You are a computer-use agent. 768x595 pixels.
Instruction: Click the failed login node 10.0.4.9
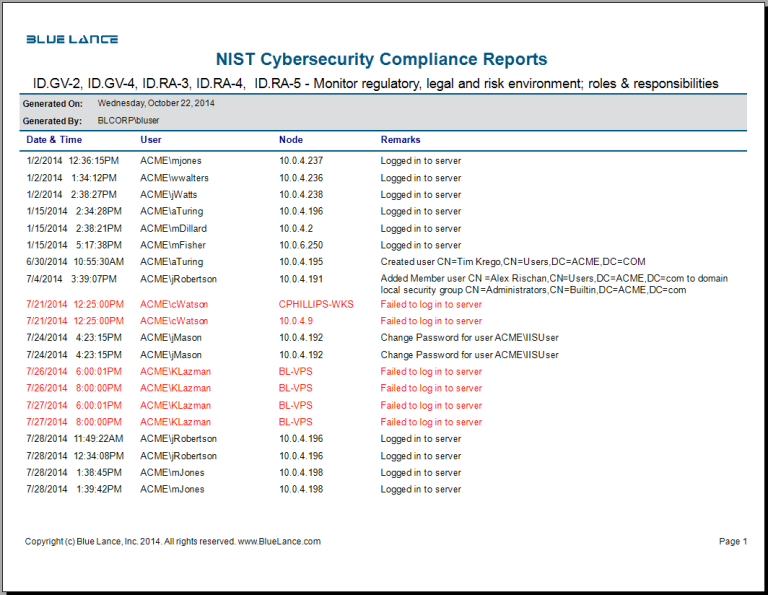click(296, 321)
